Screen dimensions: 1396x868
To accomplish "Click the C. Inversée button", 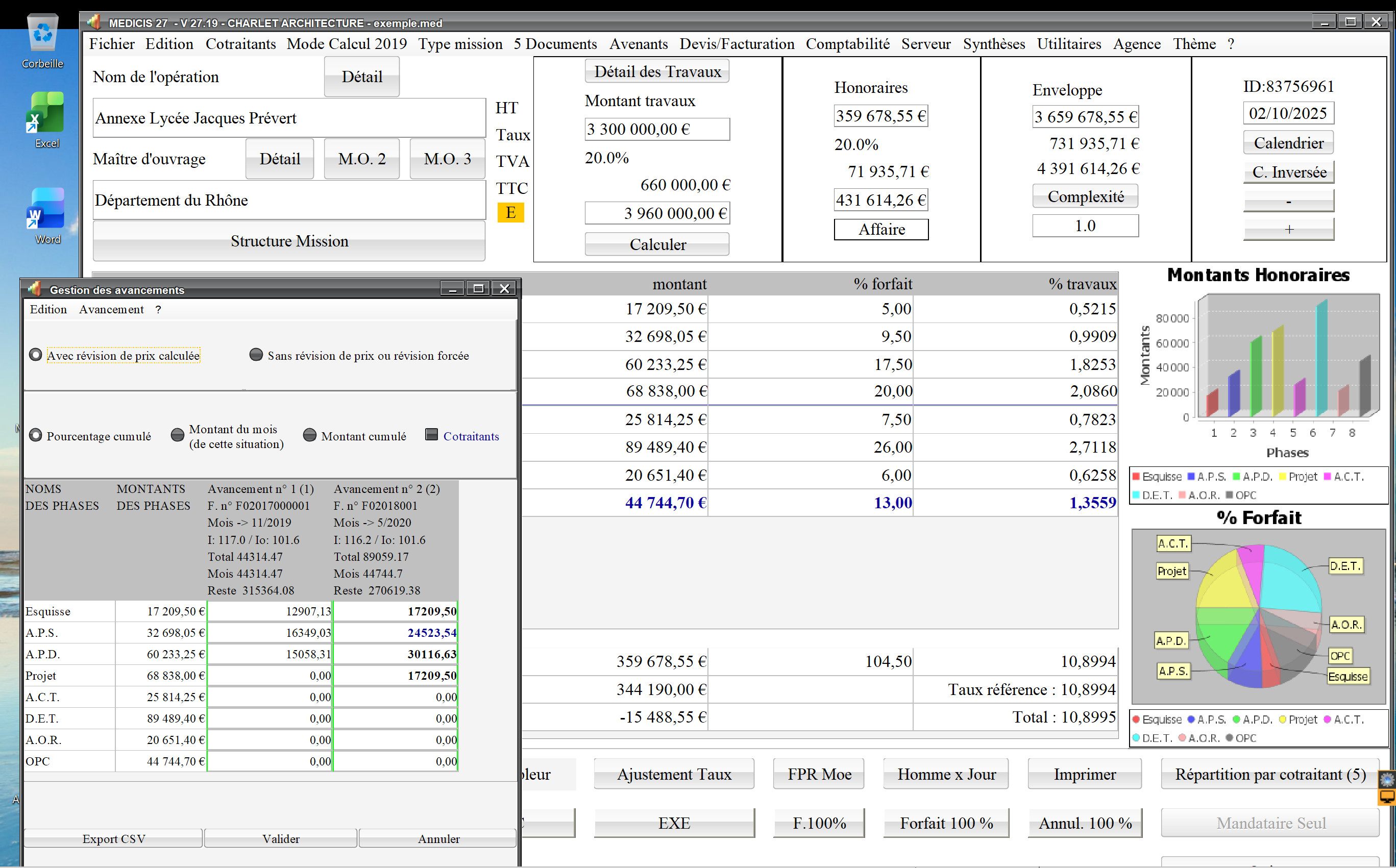I will (1288, 172).
